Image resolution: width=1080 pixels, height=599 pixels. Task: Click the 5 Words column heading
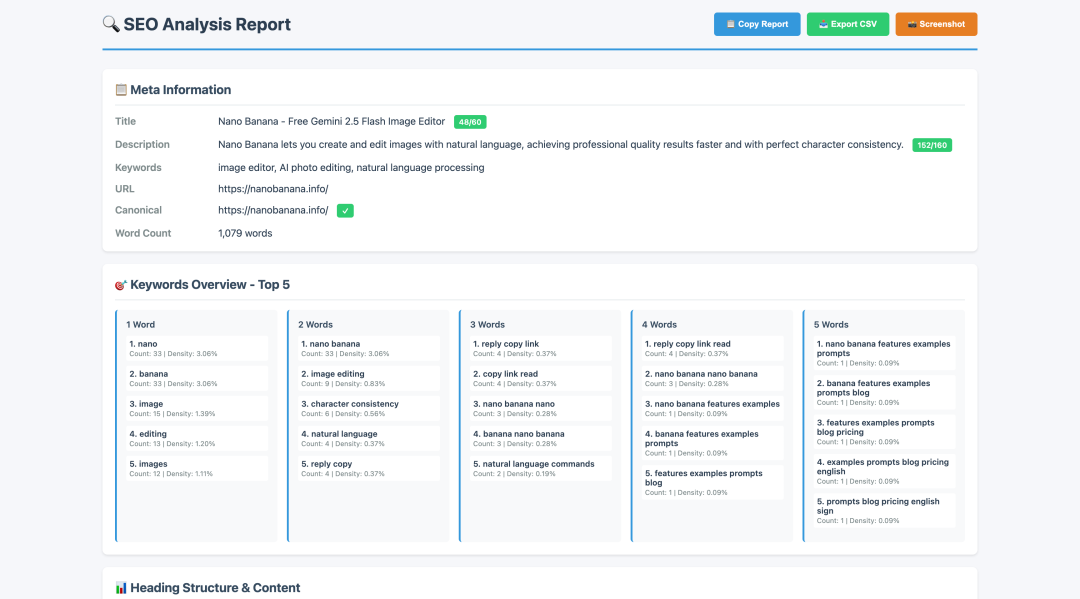pyautogui.click(x=831, y=324)
